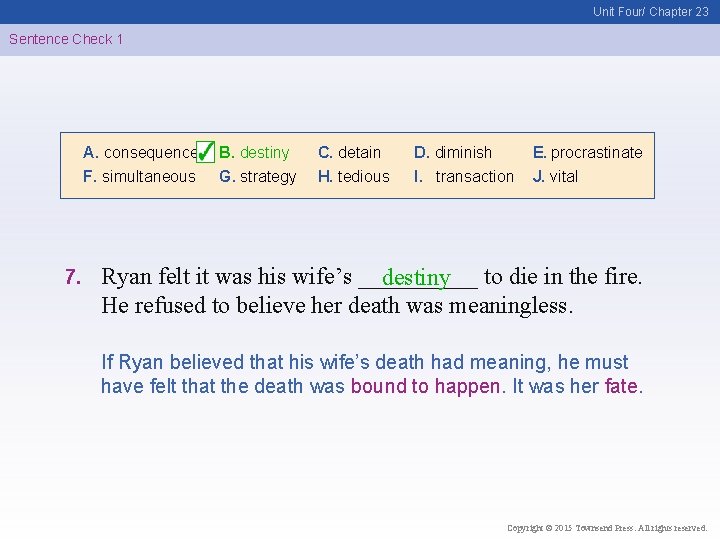Click the Townsend Press copyright notice

point(607,528)
